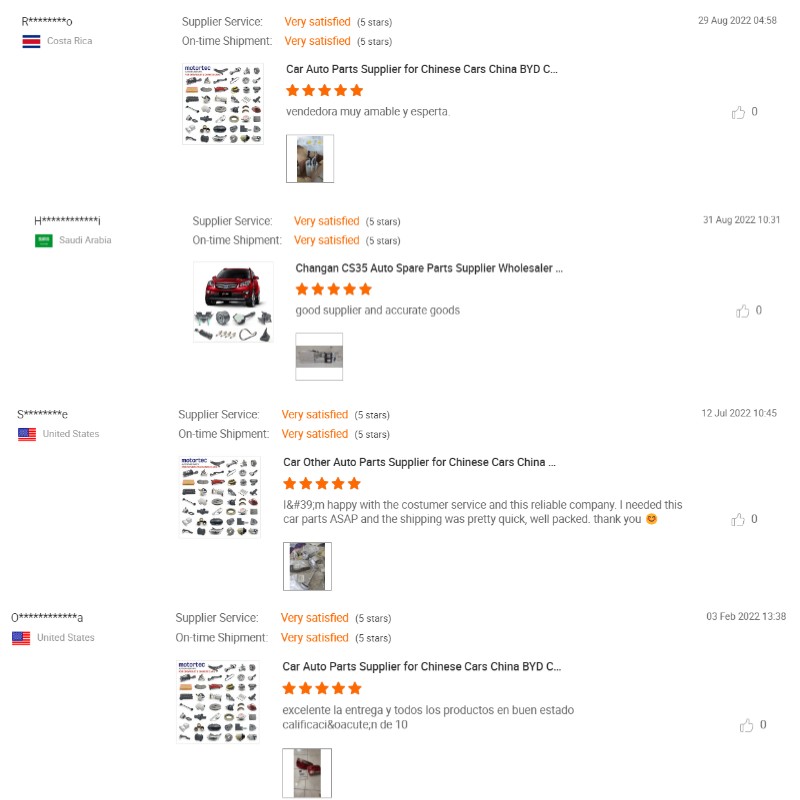Open first 'Car Auto Parts Supplier' BYD link
800x800 pixels.
(x=422, y=69)
